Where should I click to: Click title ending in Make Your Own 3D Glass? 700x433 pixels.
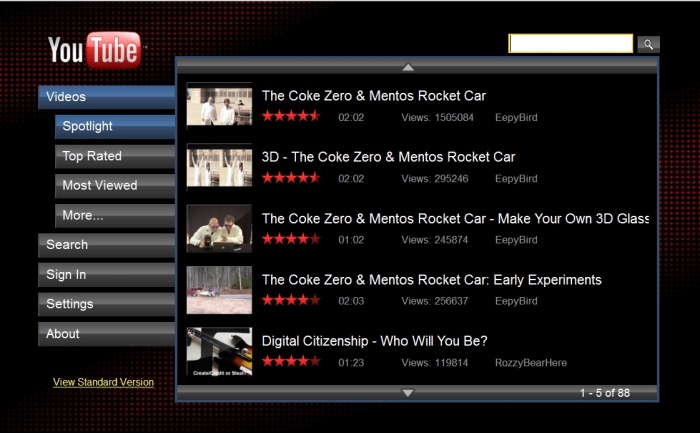455,219
